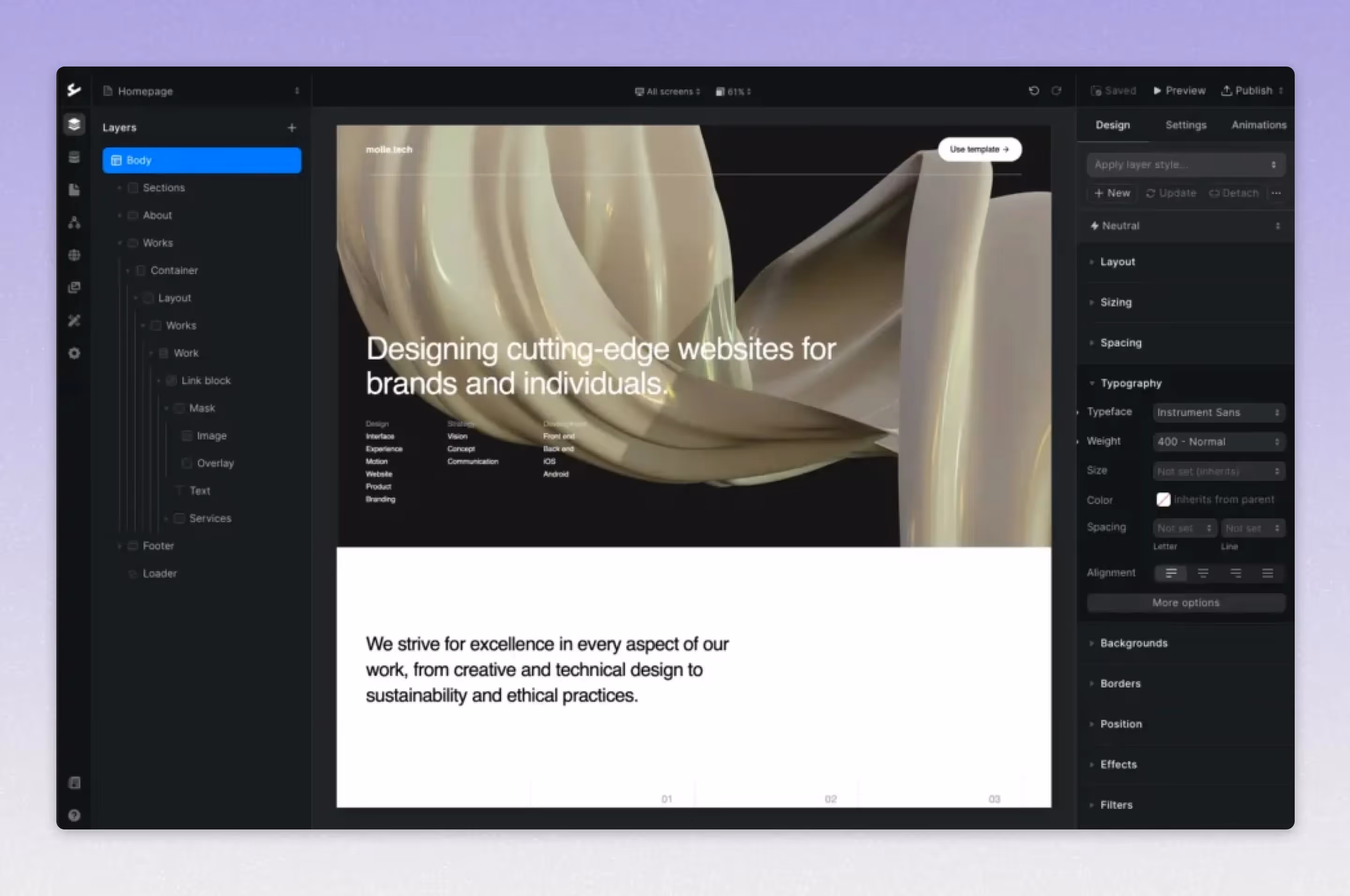Add a new layer with plus icon

coord(292,127)
